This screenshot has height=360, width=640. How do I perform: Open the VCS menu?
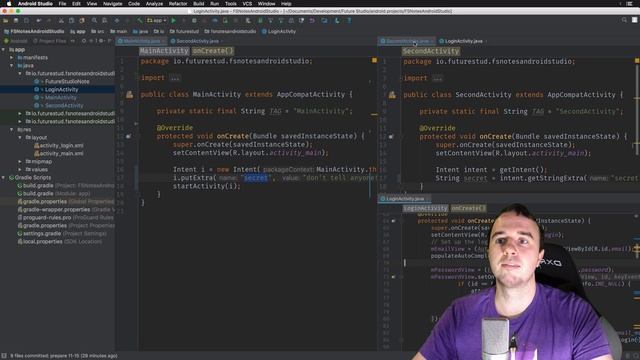coord(247,4)
